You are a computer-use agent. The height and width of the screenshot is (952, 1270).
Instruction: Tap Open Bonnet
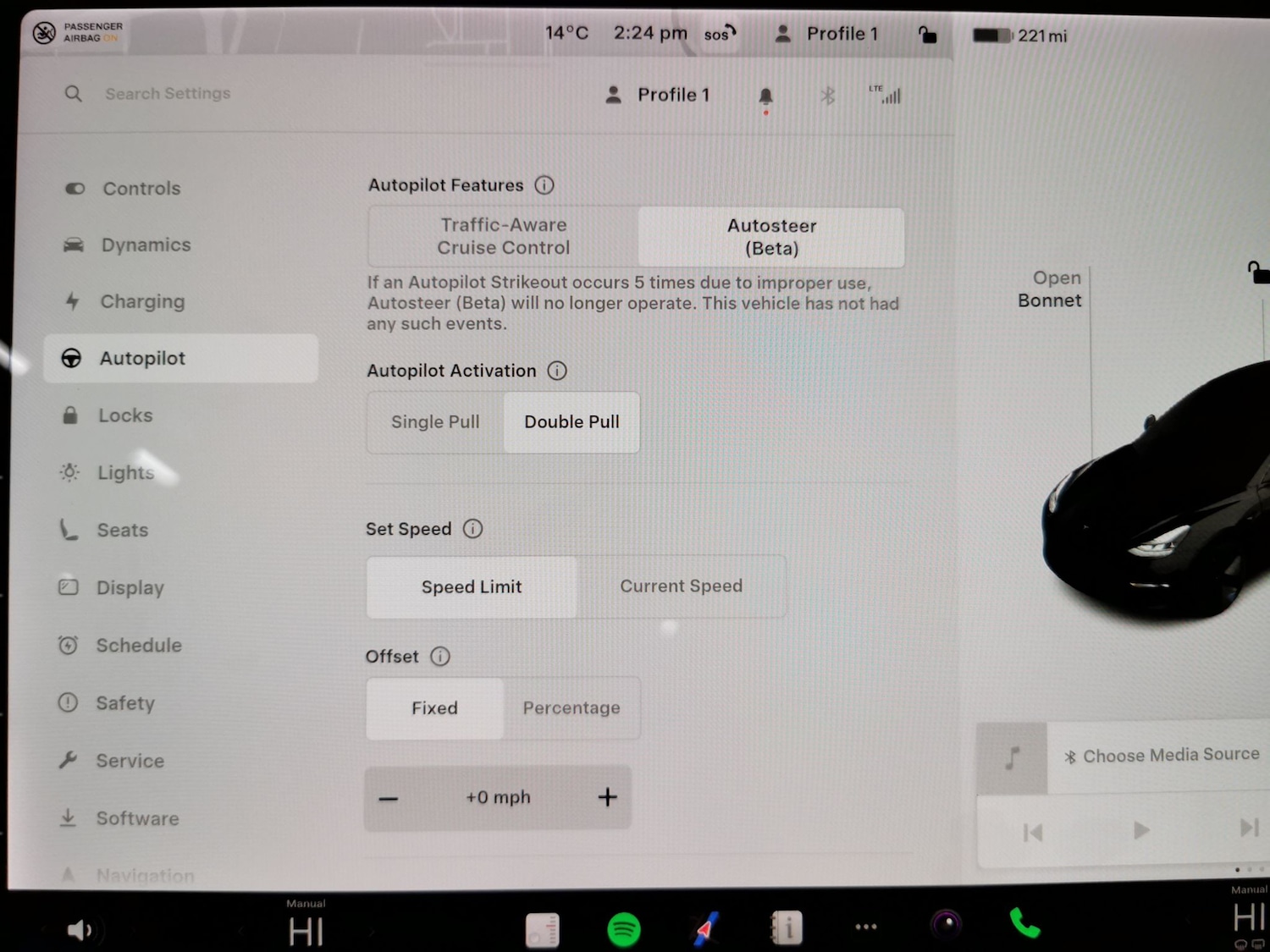coord(1050,289)
